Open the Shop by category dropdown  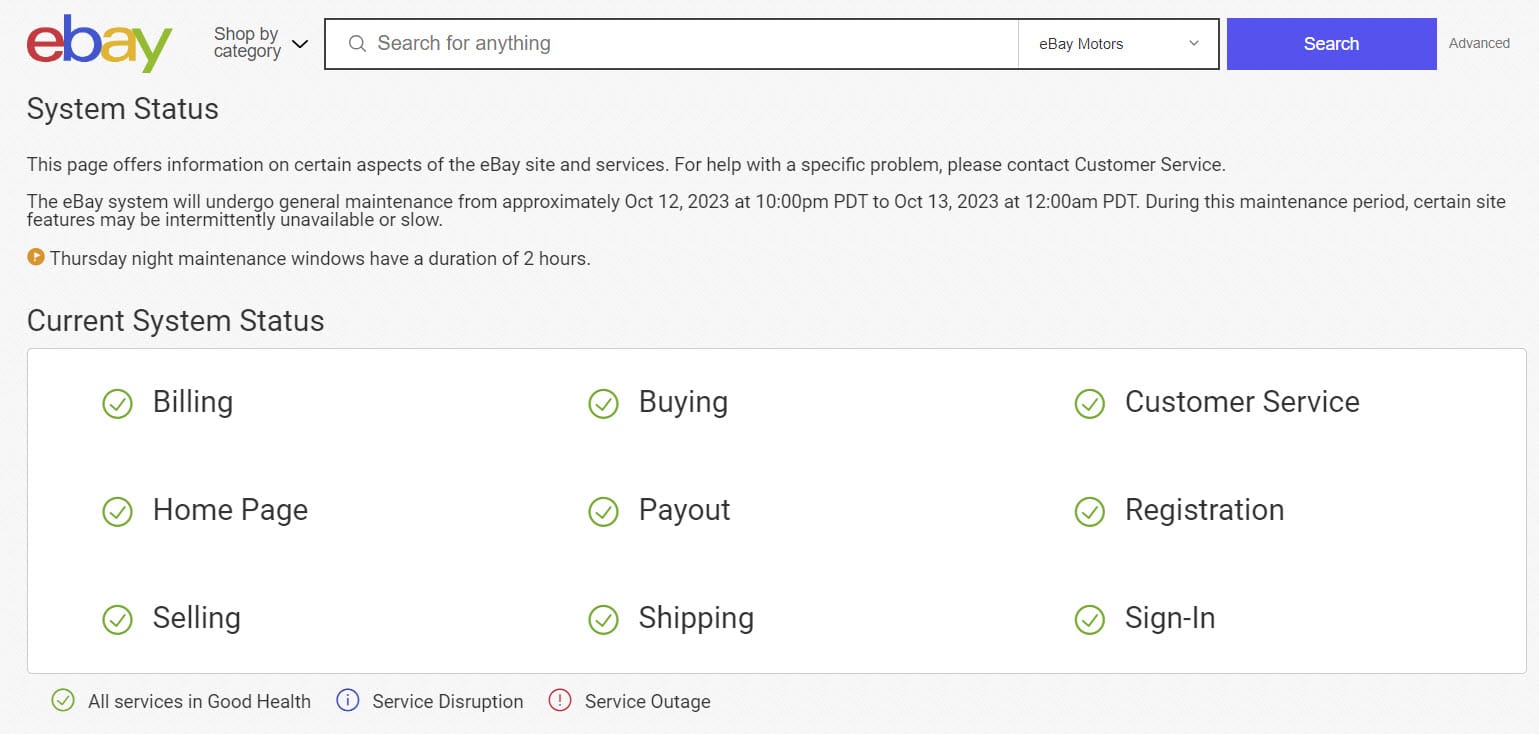click(x=260, y=44)
